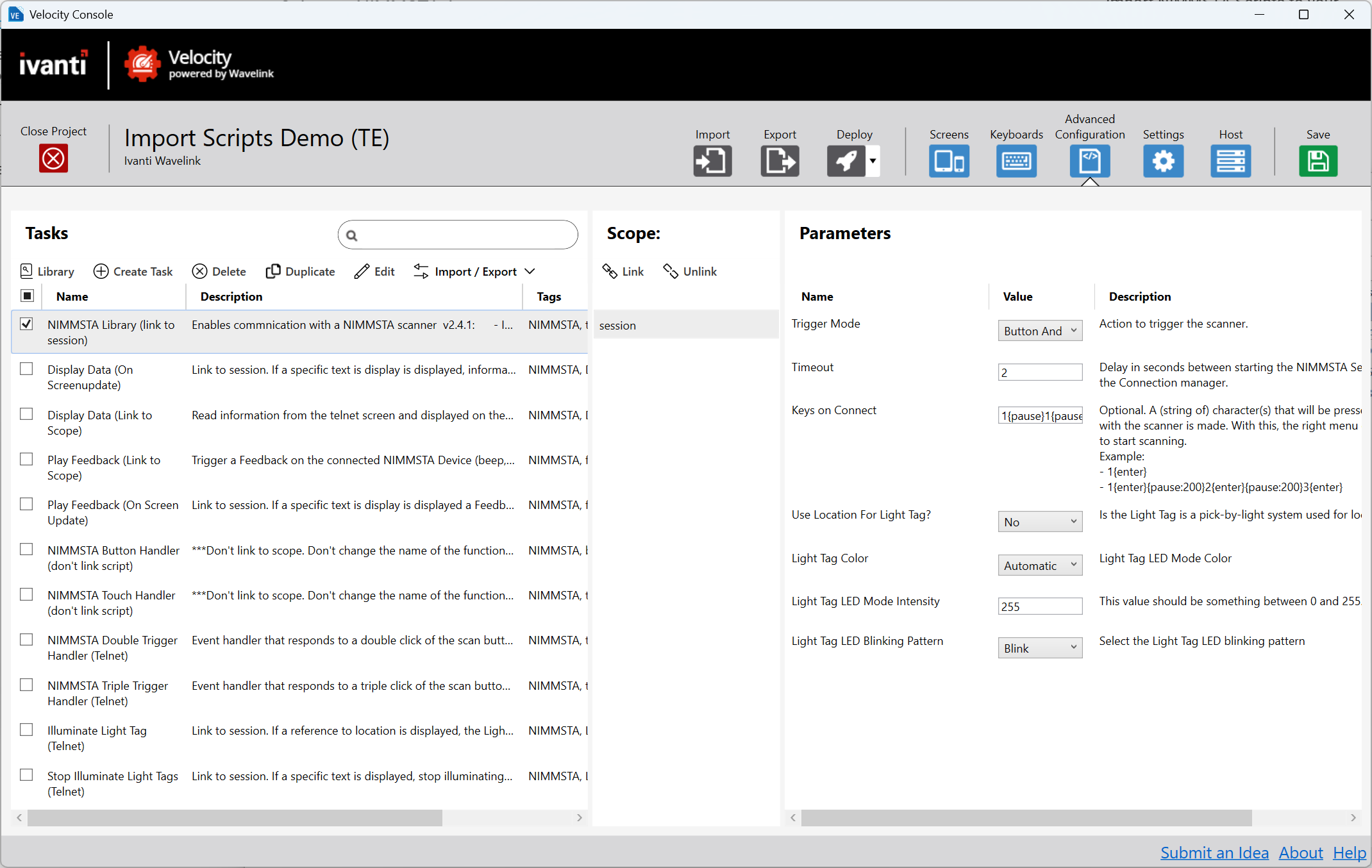Click the Tasks list horizontal scrollbar
The height and width of the screenshot is (868, 1372).
pos(235,817)
